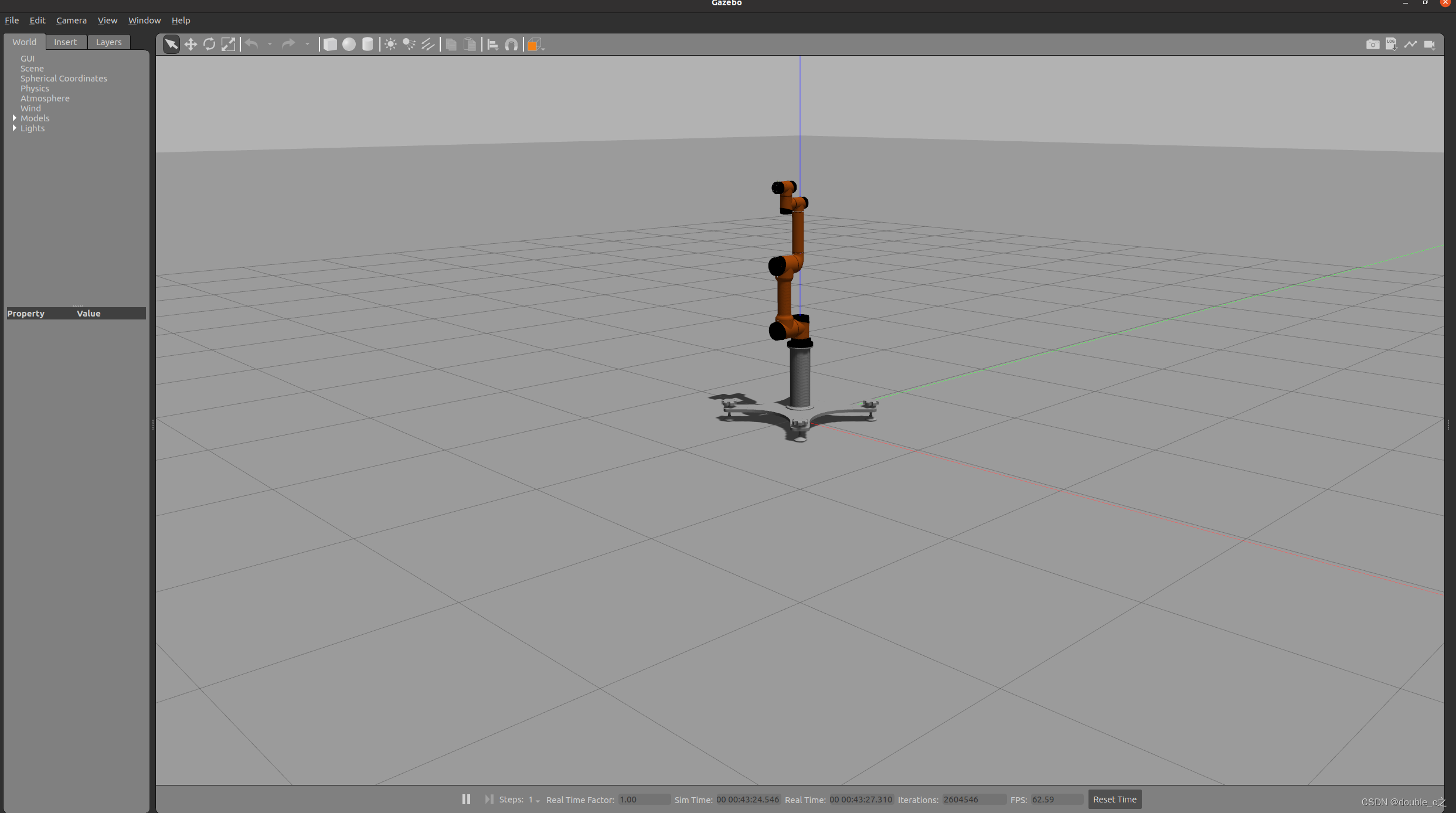Screen dimensions: 1456x813
Task: Select Physics in the world tree
Action: click(35, 89)
